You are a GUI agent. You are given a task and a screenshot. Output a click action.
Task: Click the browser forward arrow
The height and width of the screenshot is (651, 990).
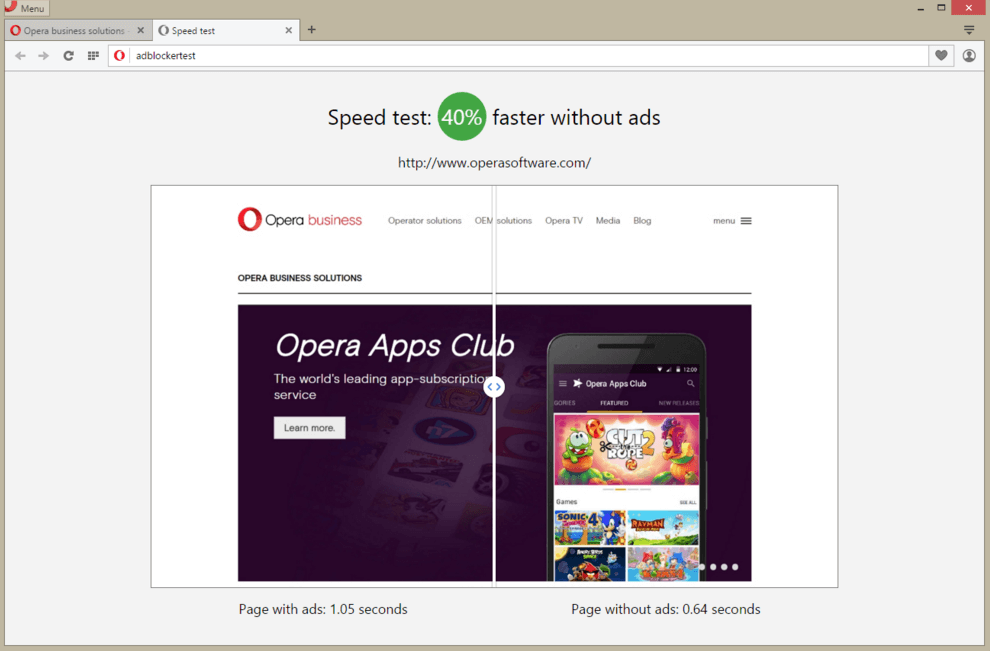point(43,56)
